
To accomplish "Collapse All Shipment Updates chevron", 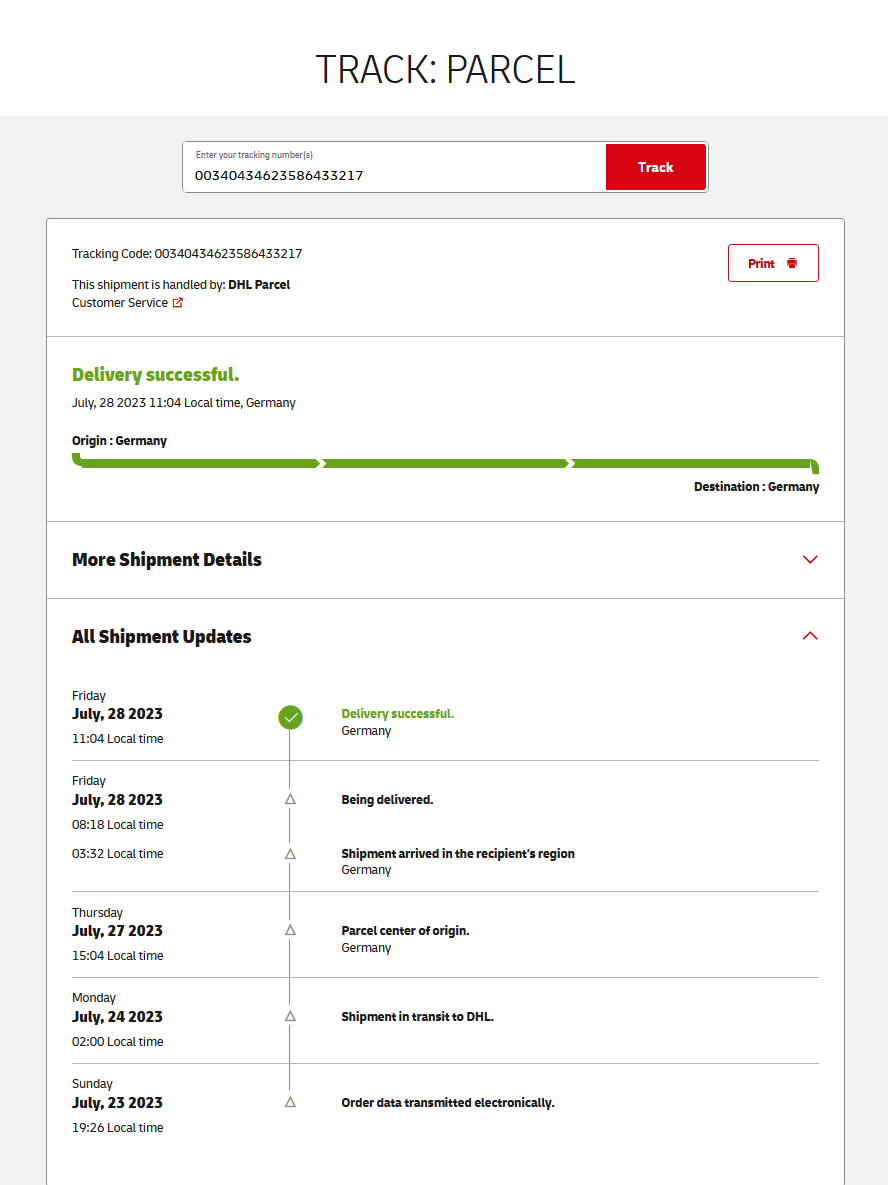I will tap(810, 636).
